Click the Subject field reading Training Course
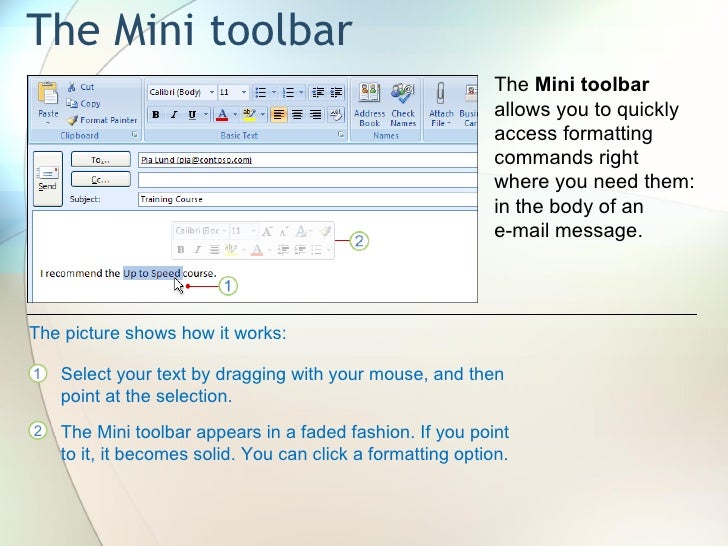The image size is (728, 546). (x=308, y=199)
